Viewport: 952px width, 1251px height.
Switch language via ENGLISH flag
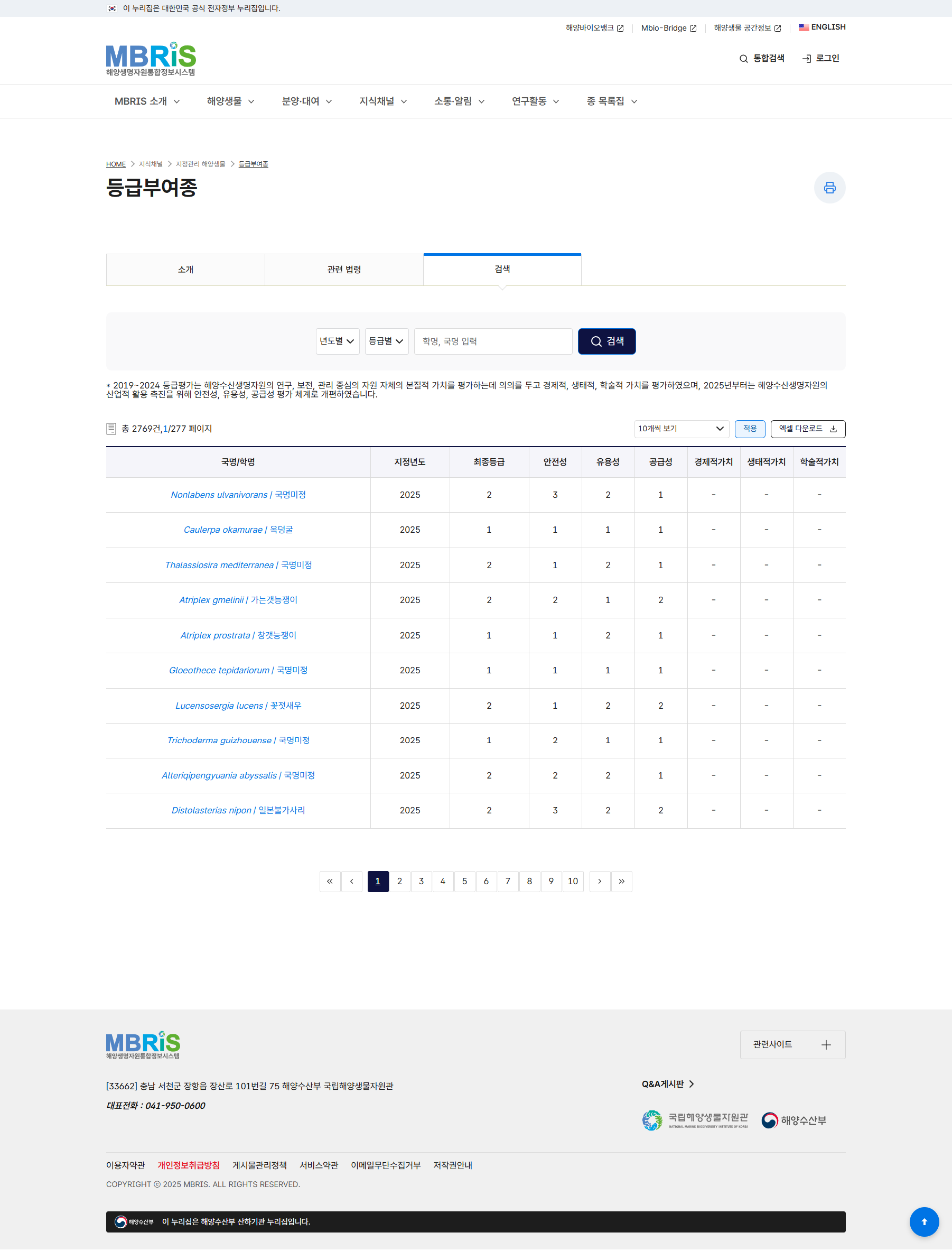pos(822,27)
